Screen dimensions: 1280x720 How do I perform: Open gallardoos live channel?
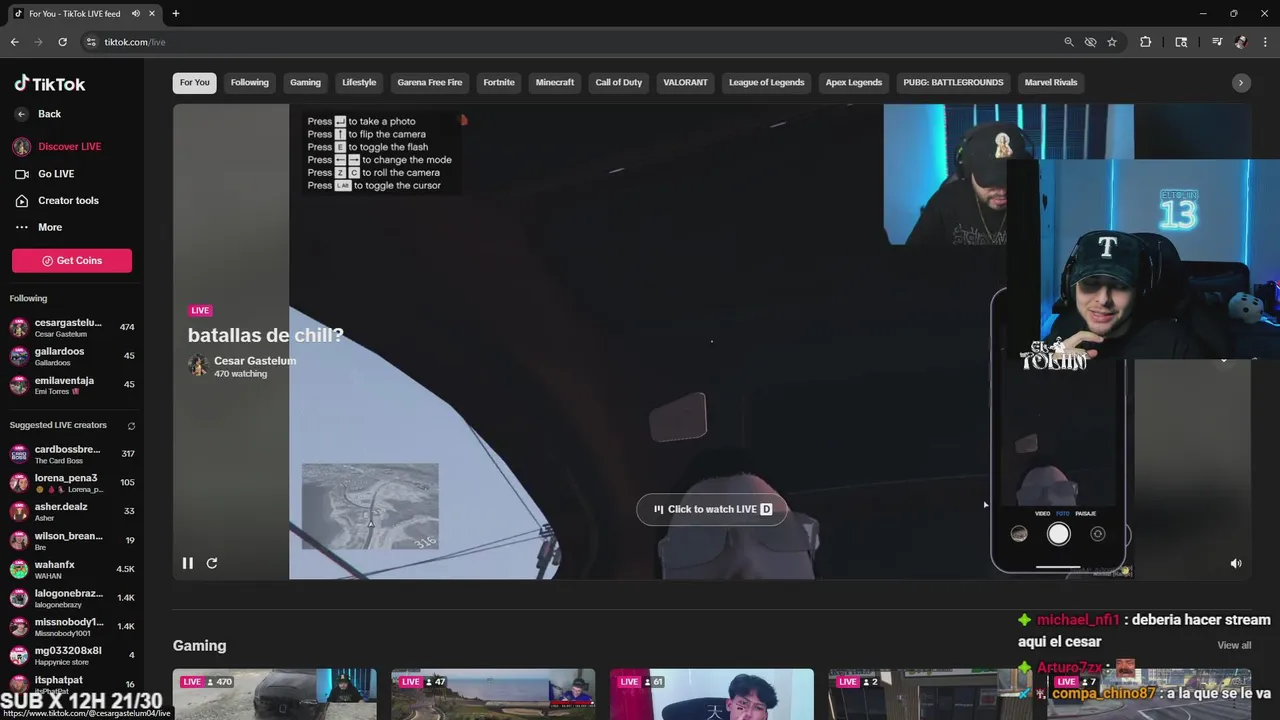[x=72, y=356]
